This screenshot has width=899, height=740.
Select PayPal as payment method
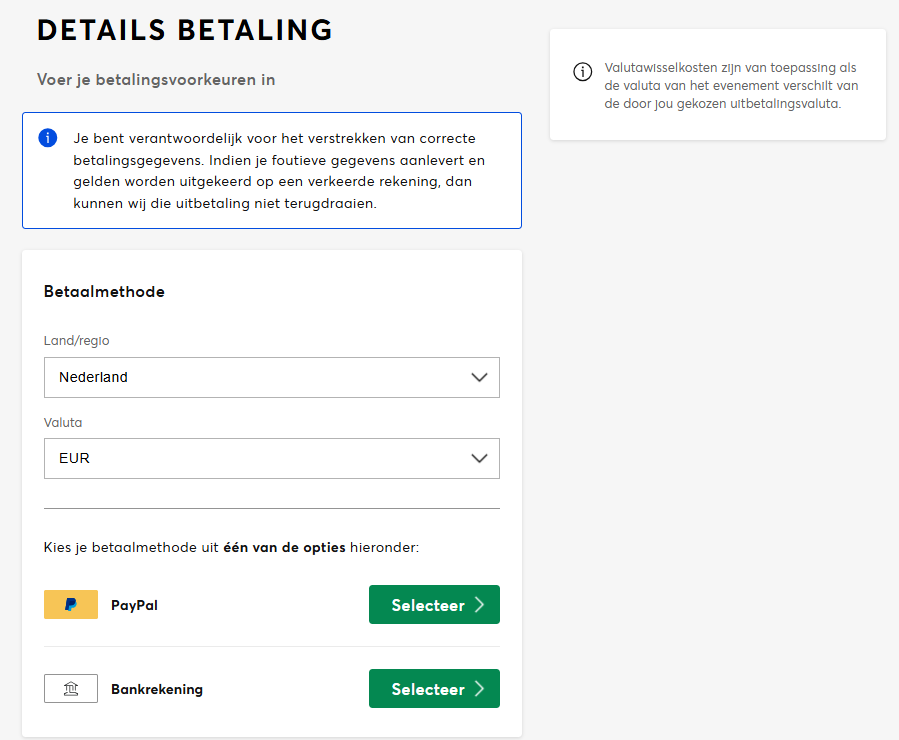[x=433, y=605]
